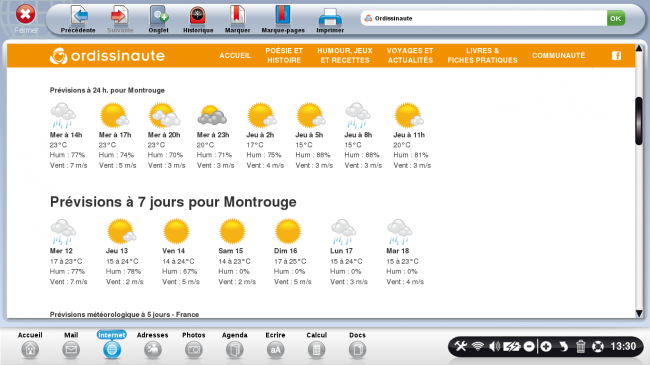This screenshot has height=365, width=650.
Task: Open the Historique browsing history
Action: point(198,19)
